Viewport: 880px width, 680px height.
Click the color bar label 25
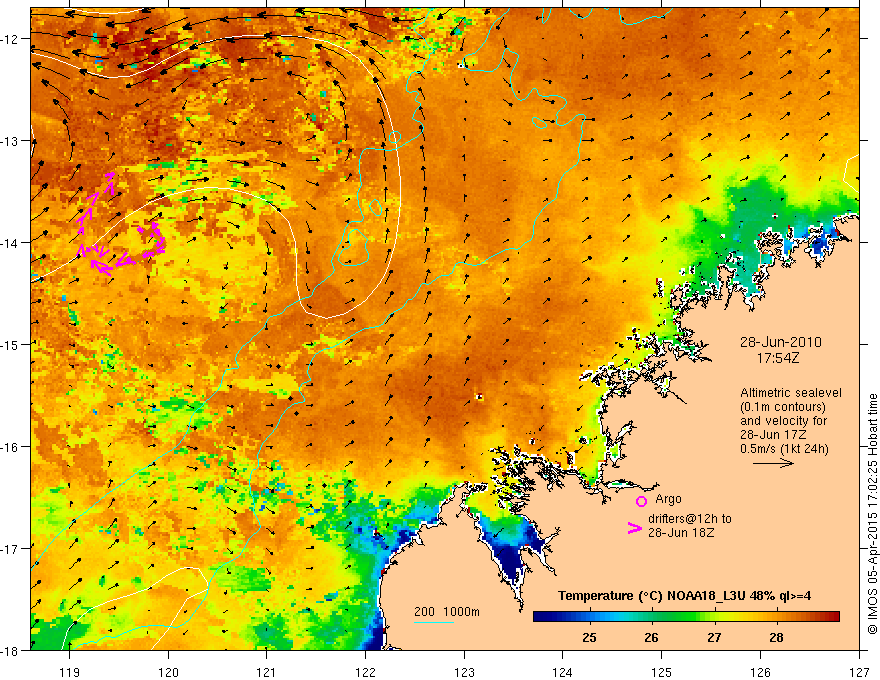point(589,637)
